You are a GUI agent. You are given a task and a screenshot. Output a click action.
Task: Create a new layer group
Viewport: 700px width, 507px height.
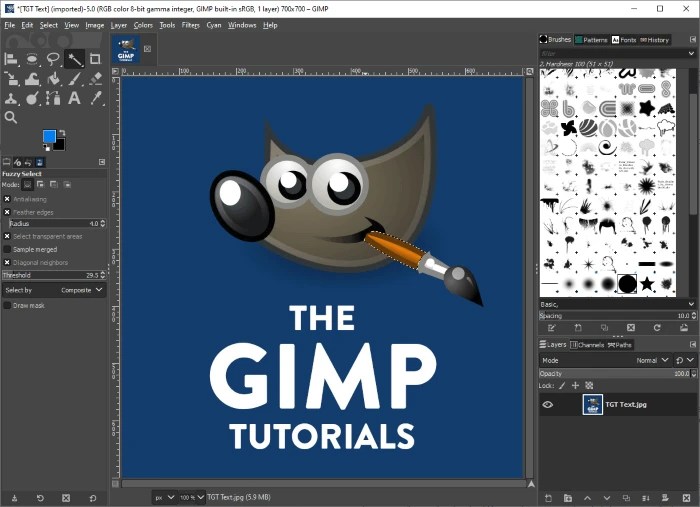(x=568, y=498)
